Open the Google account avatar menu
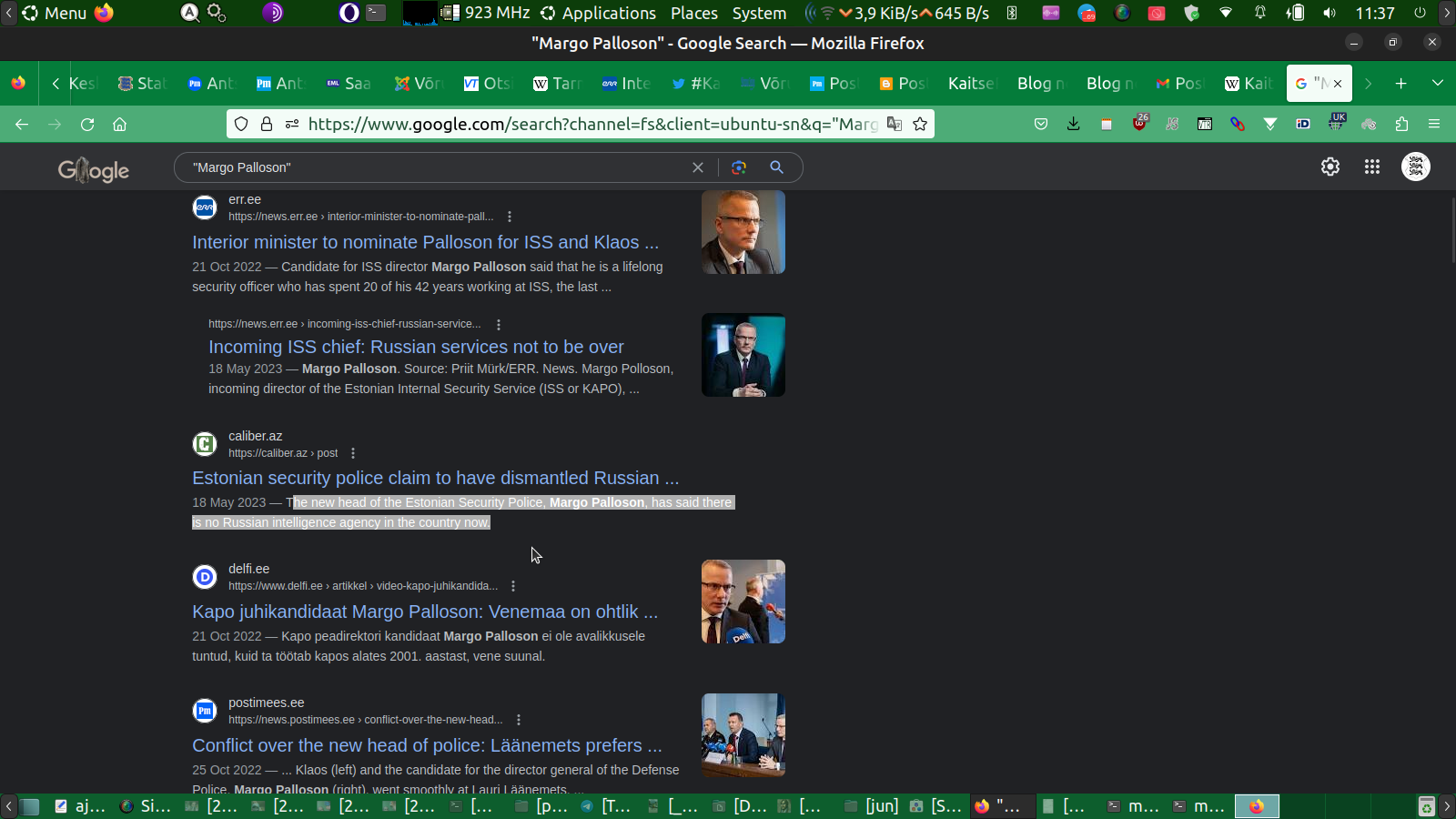The image size is (1456, 819). click(1416, 167)
